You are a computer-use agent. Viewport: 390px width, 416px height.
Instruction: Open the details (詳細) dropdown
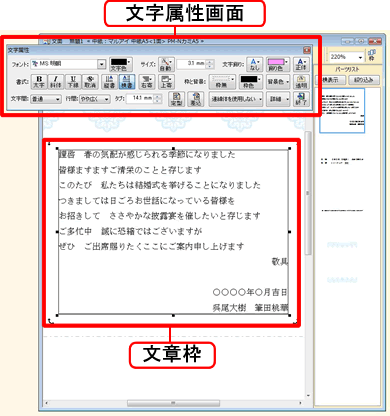[278, 99]
